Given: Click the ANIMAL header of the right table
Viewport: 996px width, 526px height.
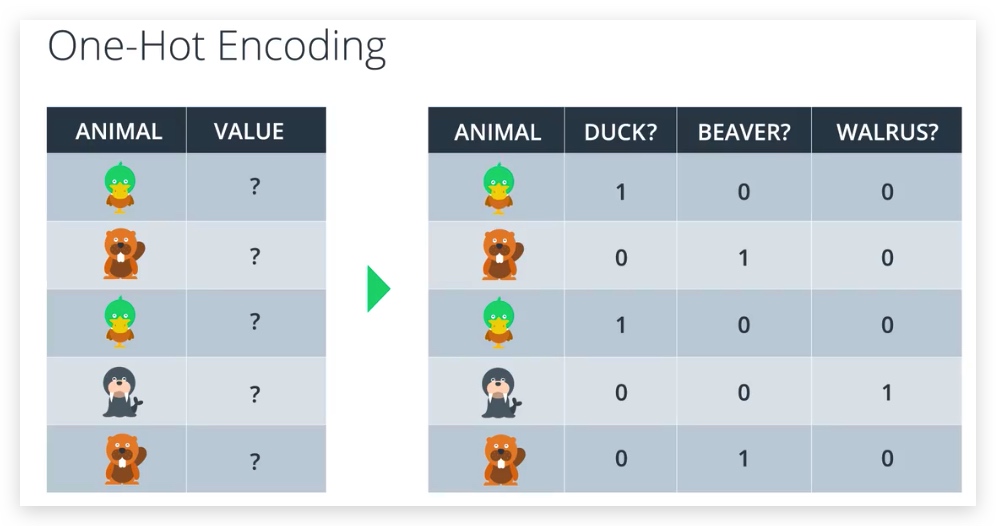Looking at the screenshot, I should click(497, 132).
